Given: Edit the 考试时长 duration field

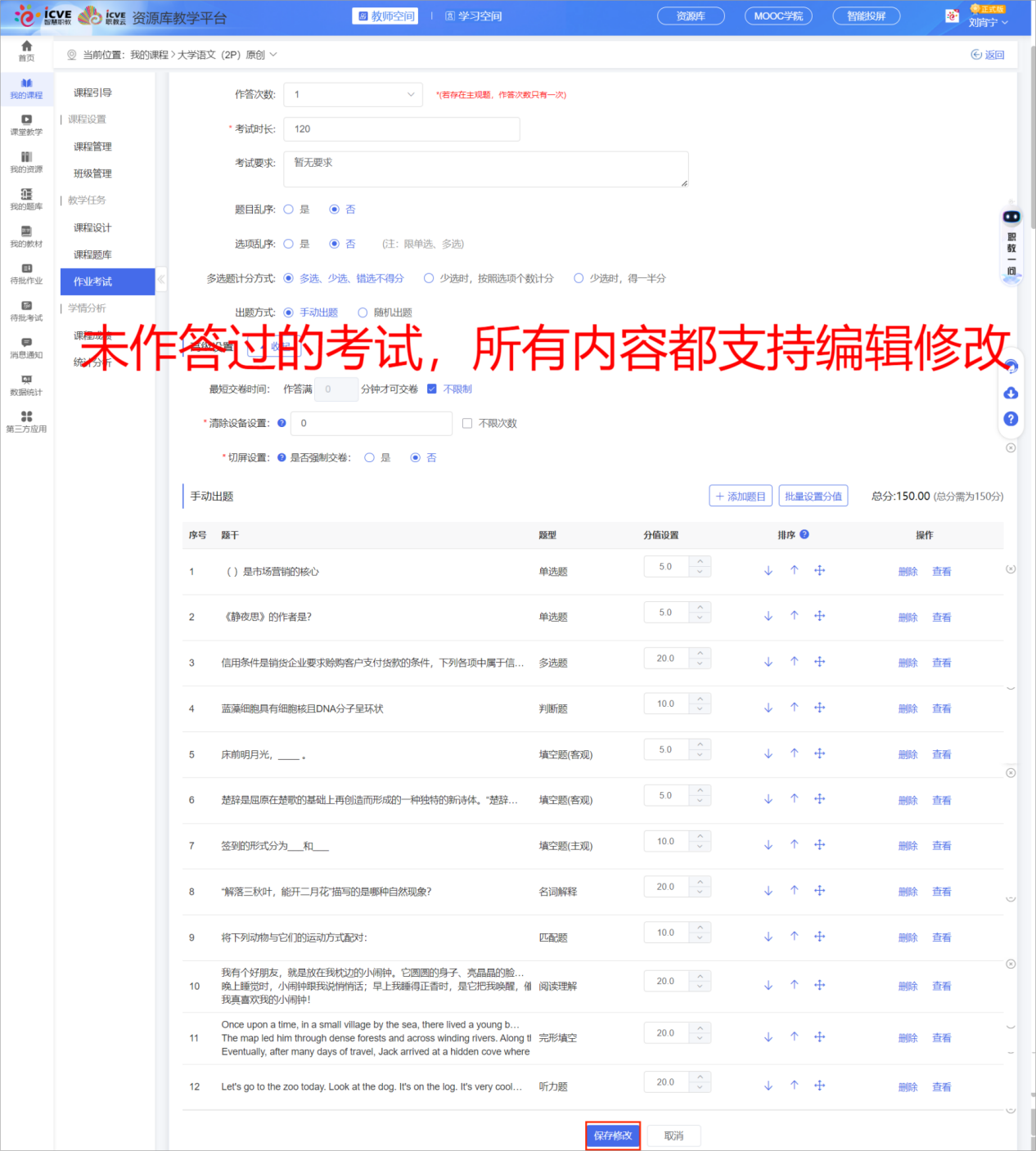Looking at the screenshot, I should click(x=401, y=128).
